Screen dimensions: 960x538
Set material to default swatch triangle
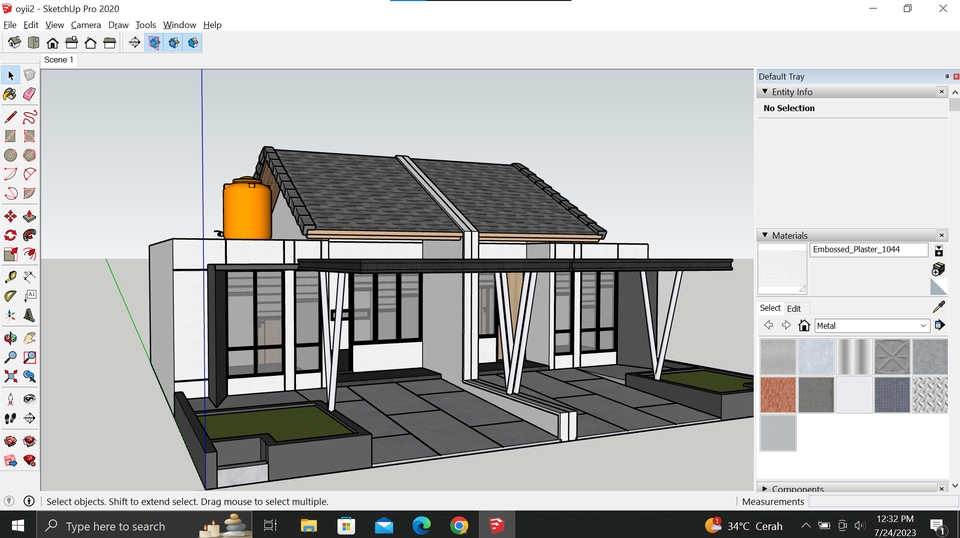938,287
